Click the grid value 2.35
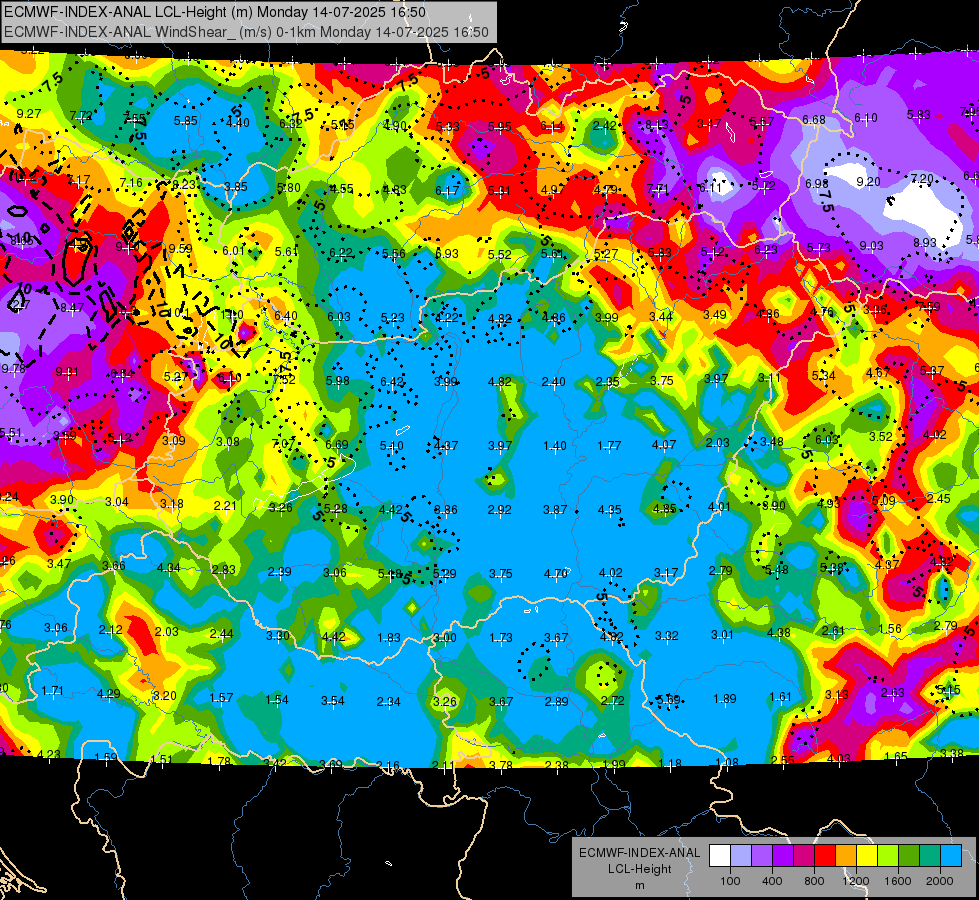Image resolution: width=979 pixels, height=900 pixels. 608,382
